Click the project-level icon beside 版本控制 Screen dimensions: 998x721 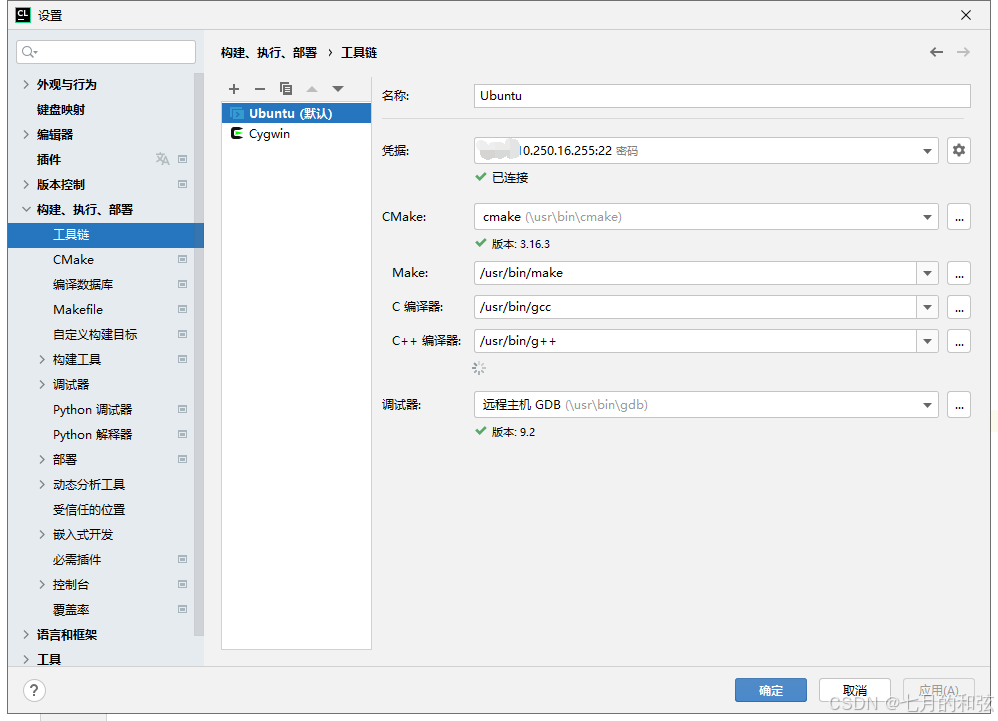tap(183, 185)
